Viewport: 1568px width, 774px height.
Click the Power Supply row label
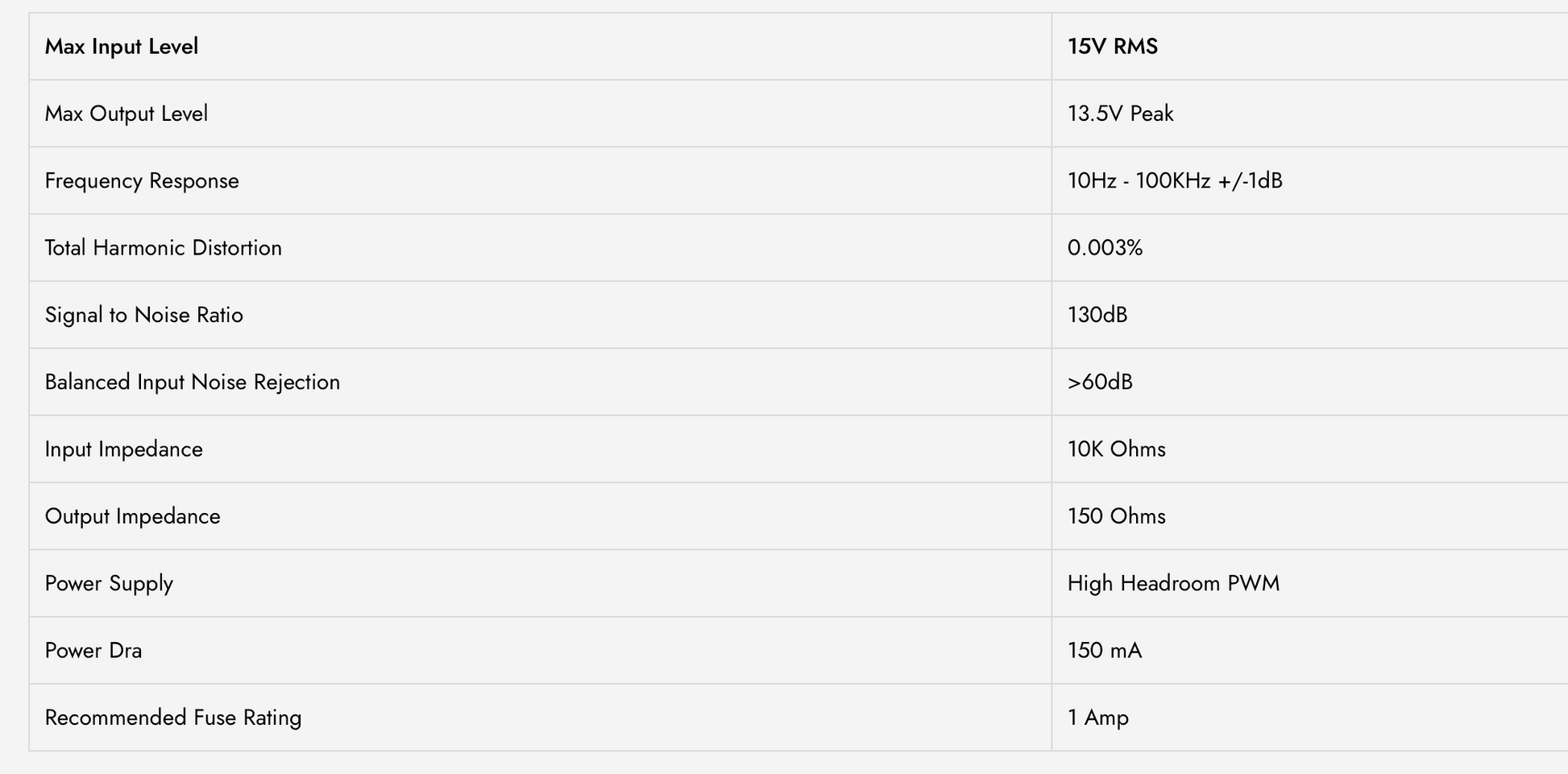click(109, 583)
